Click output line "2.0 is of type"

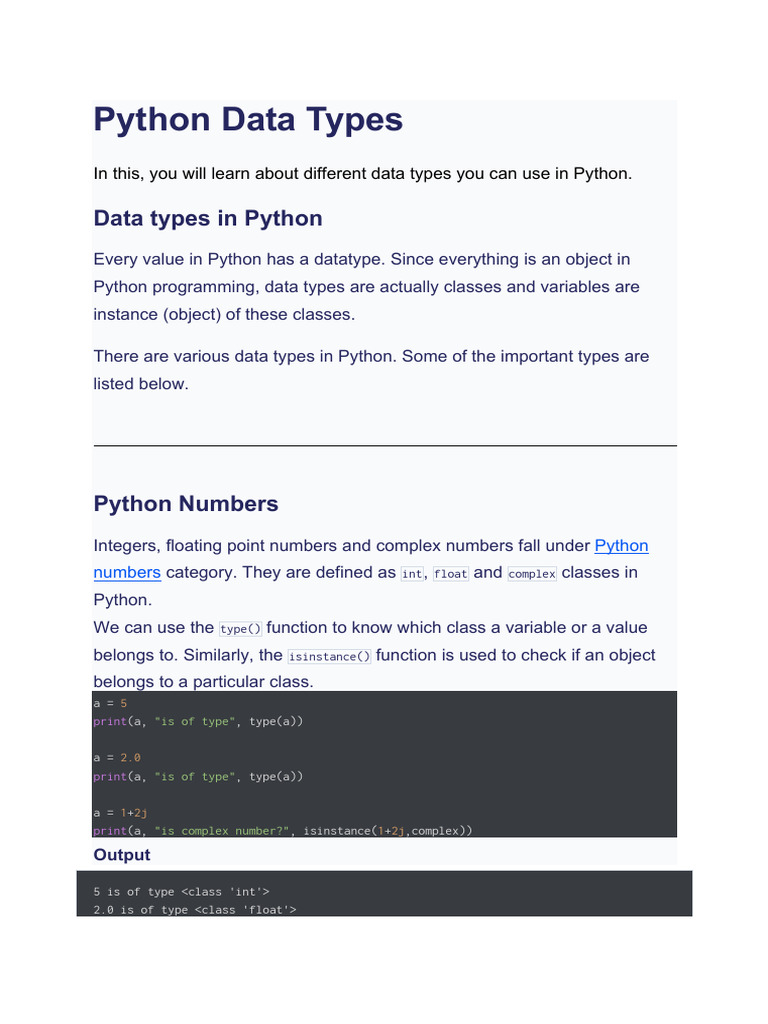[x=189, y=910]
